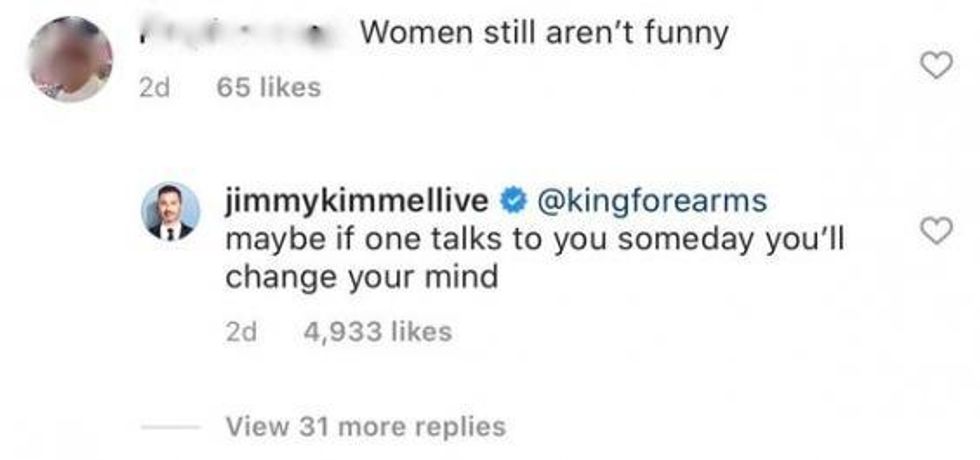Click the "Women still aren't funny" text
This screenshot has height=460, width=980.
544,34
